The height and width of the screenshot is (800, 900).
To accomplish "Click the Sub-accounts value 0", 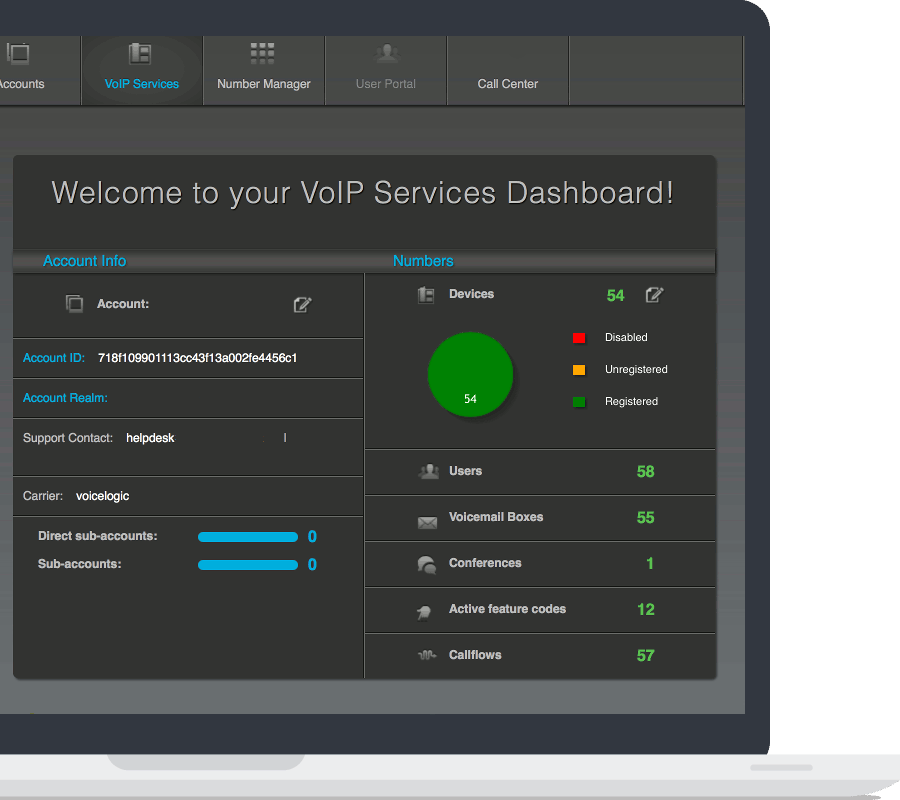I will (312, 565).
